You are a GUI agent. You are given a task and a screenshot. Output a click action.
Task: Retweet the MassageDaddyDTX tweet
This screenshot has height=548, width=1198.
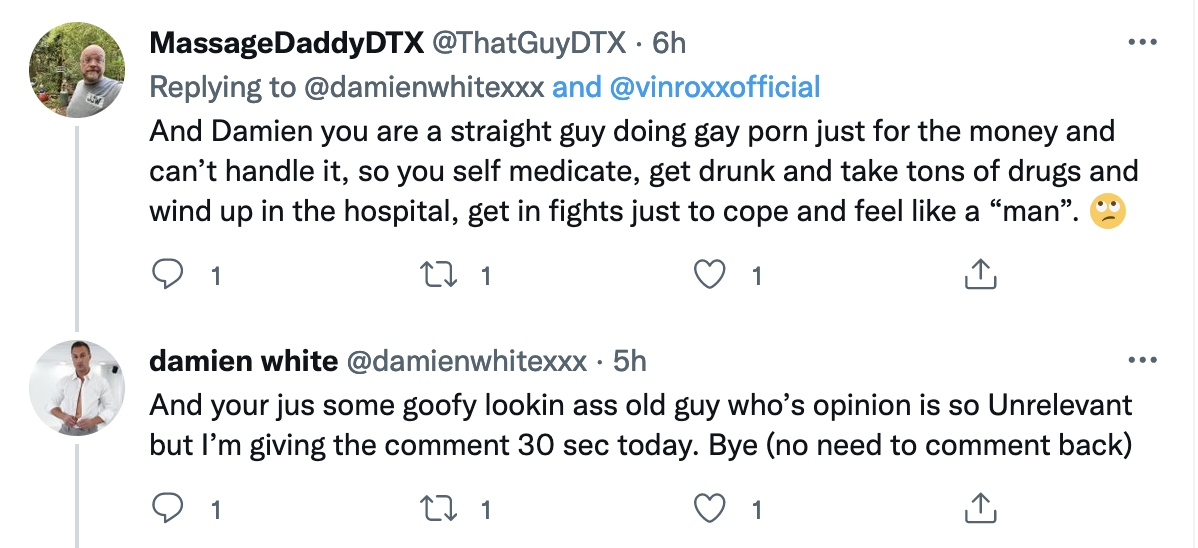click(x=439, y=274)
